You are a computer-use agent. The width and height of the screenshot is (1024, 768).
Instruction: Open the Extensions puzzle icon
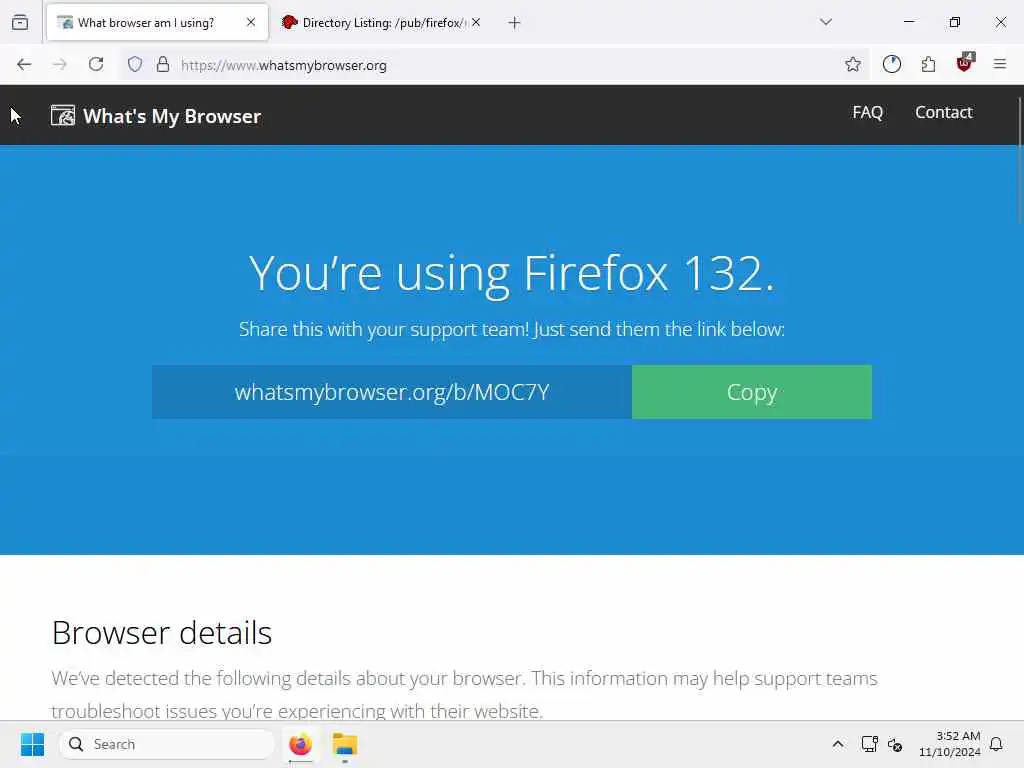point(928,64)
